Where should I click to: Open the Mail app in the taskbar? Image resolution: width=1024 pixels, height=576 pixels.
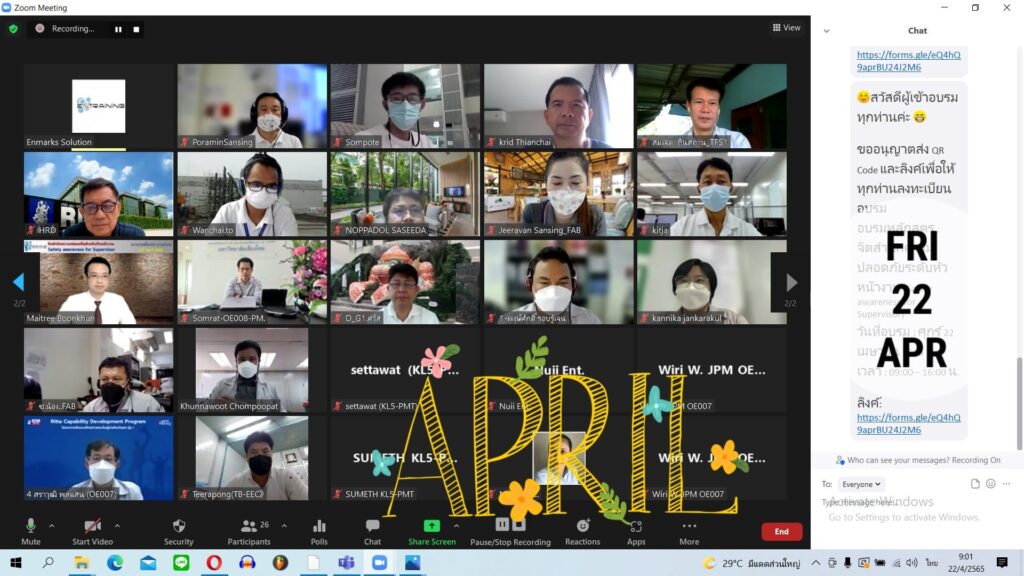click(x=148, y=562)
